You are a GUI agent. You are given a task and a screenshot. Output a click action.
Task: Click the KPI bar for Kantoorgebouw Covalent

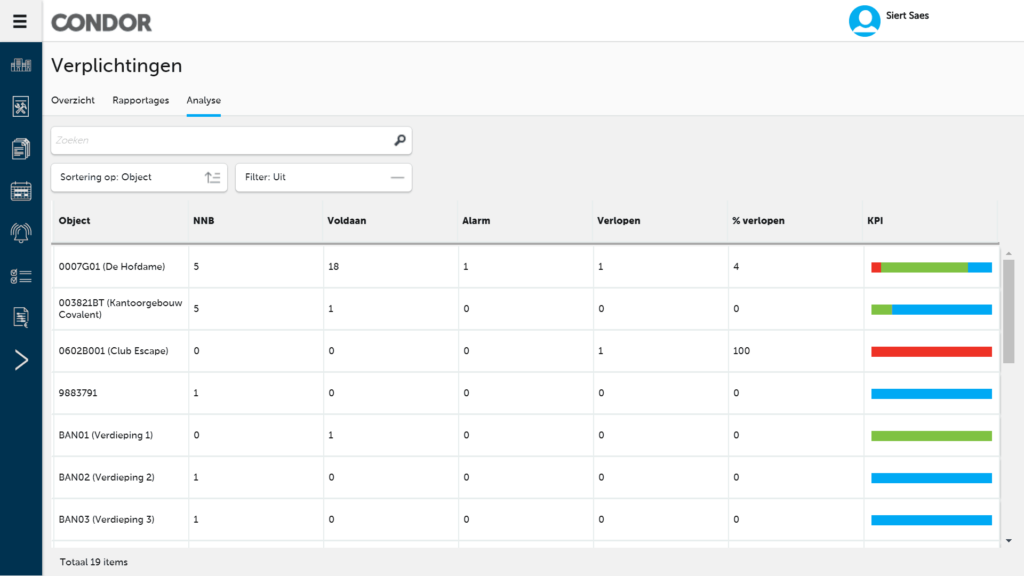[931, 310]
